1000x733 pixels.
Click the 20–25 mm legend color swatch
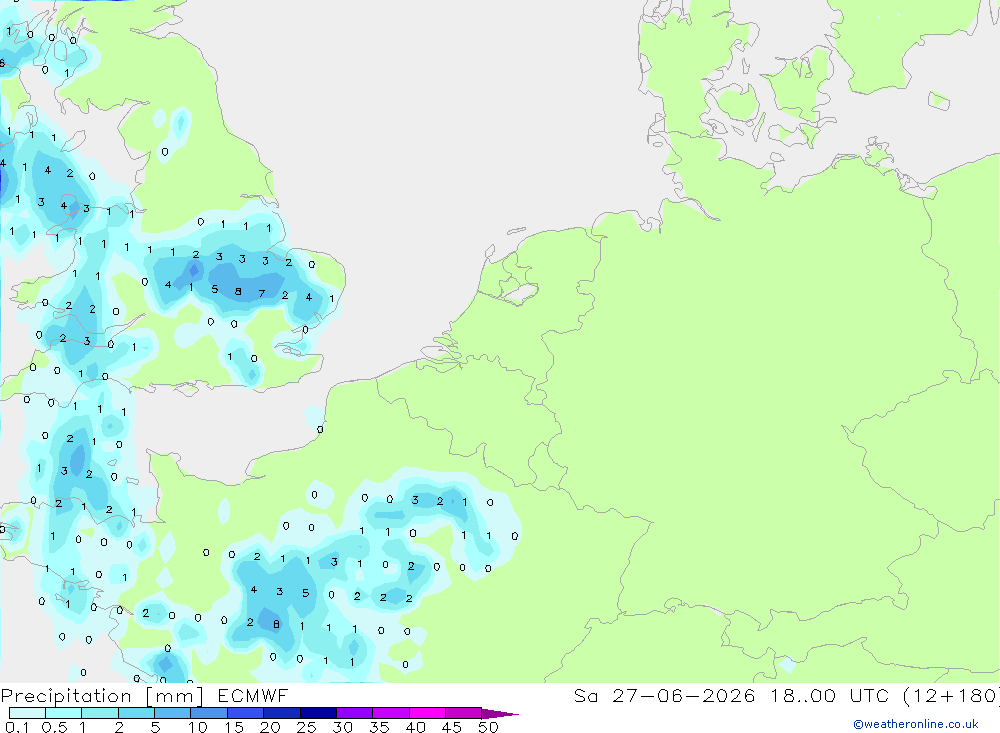coord(282,713)
